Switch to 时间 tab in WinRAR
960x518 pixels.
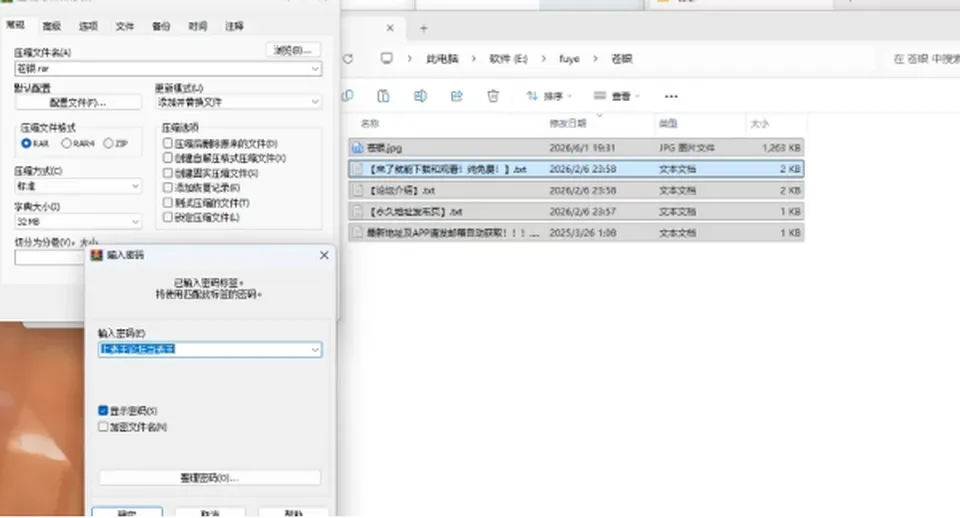coord(197,26)
